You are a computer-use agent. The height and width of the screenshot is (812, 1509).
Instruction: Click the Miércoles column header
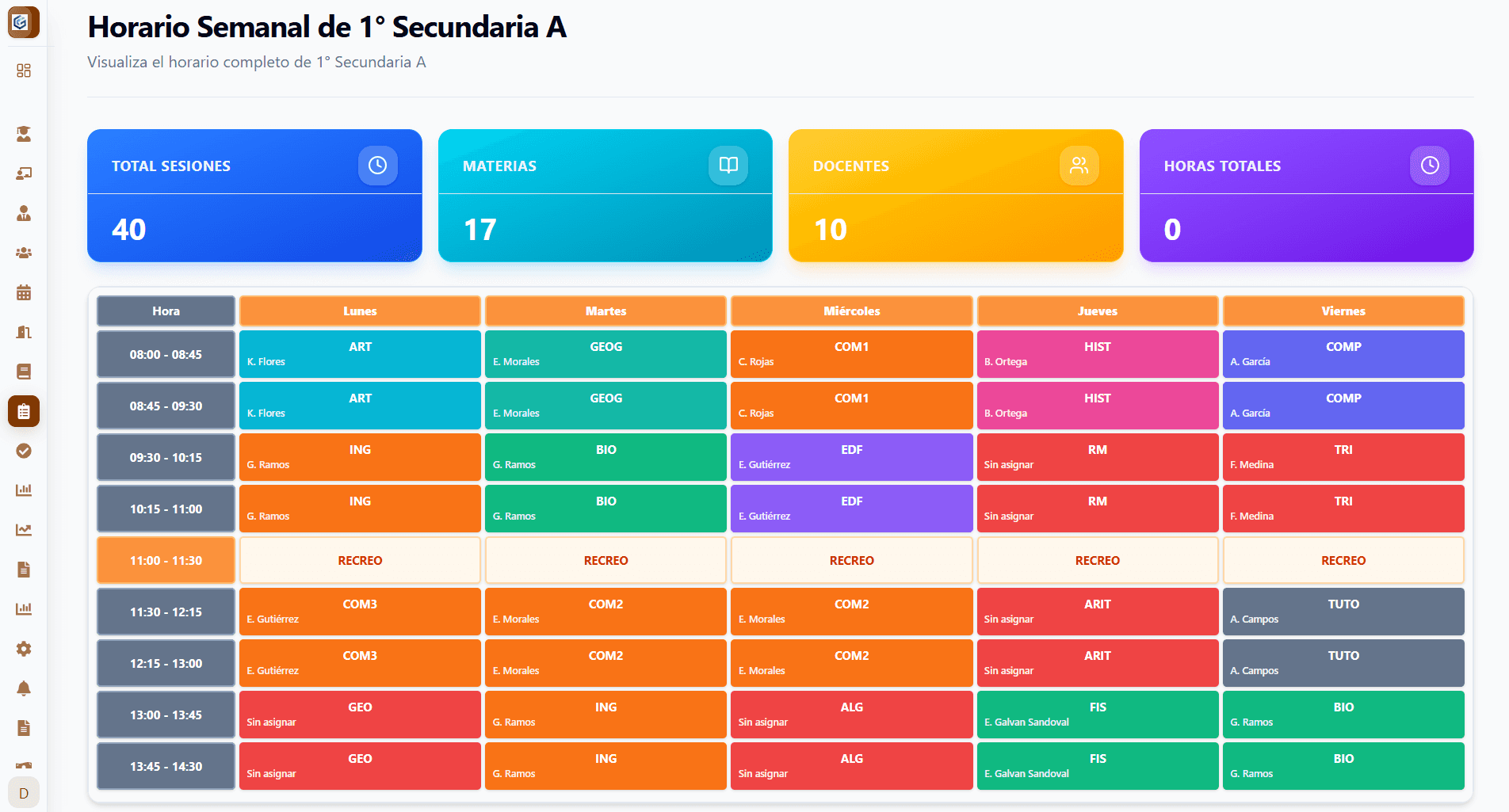point(851,311)
